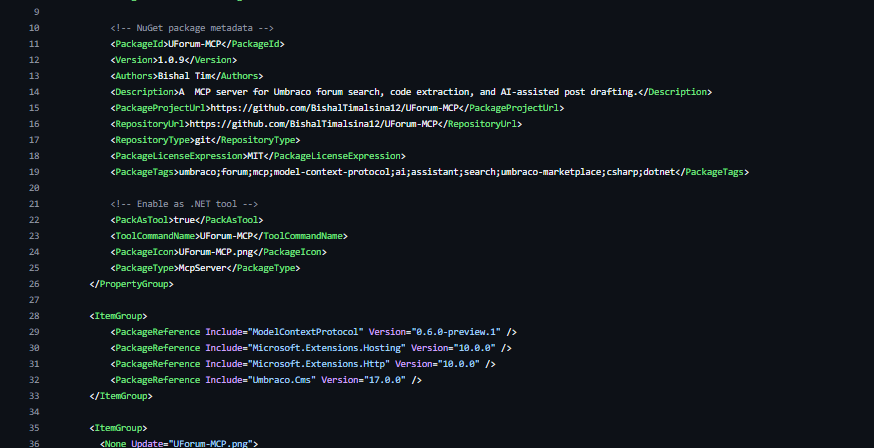The image size is (874, 448).
Task: Click line number 11 in the gutter
Action: coord(35,44)
